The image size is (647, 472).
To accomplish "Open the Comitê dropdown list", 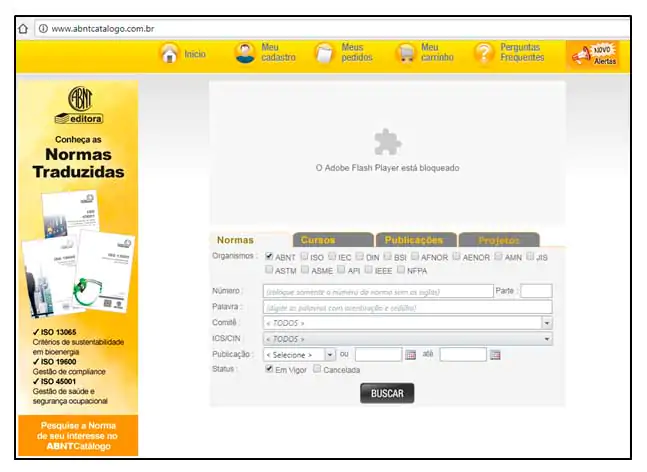I will click(x=408, y=323).
